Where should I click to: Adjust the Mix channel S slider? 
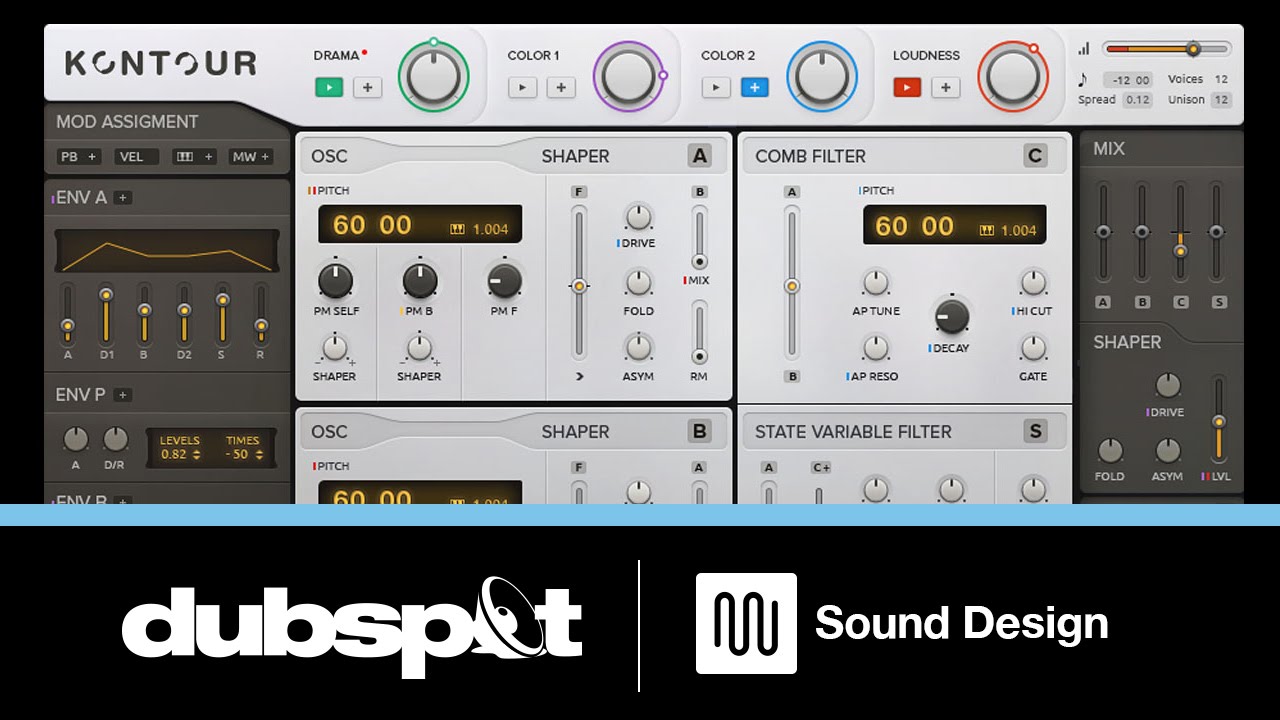click(x=1217, y=233)
